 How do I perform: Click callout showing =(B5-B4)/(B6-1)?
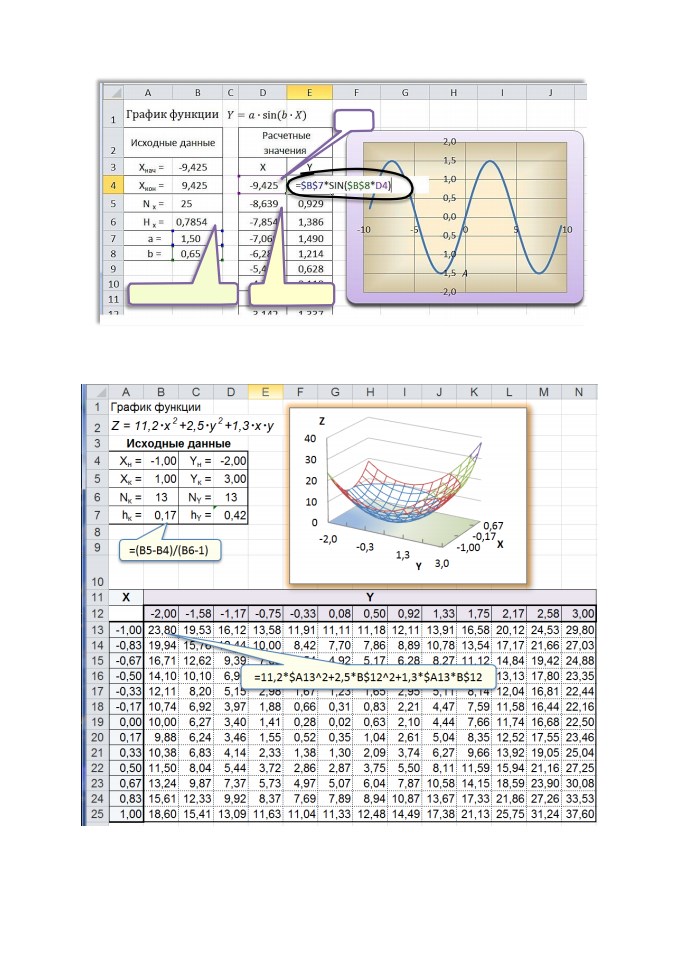pyautogui.click(x=168, y=550)
